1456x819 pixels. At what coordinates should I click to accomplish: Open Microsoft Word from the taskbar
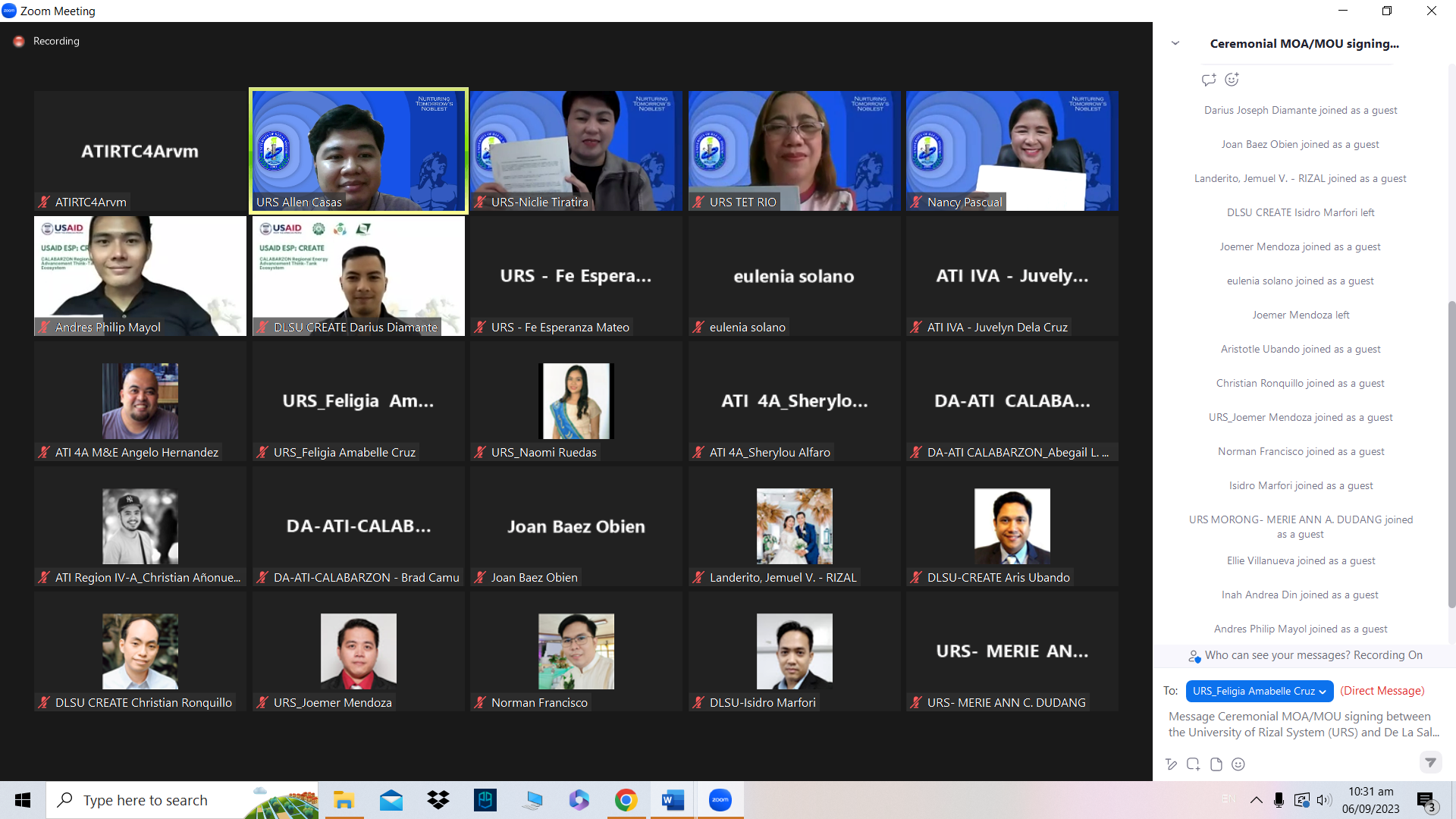[x=673, y=800]
